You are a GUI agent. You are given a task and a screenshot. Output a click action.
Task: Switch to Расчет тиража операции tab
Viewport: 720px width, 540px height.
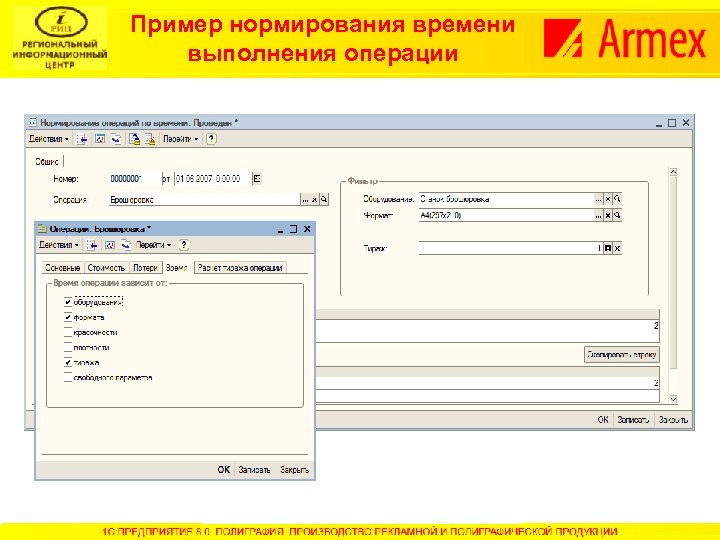[x=240, y=268]
